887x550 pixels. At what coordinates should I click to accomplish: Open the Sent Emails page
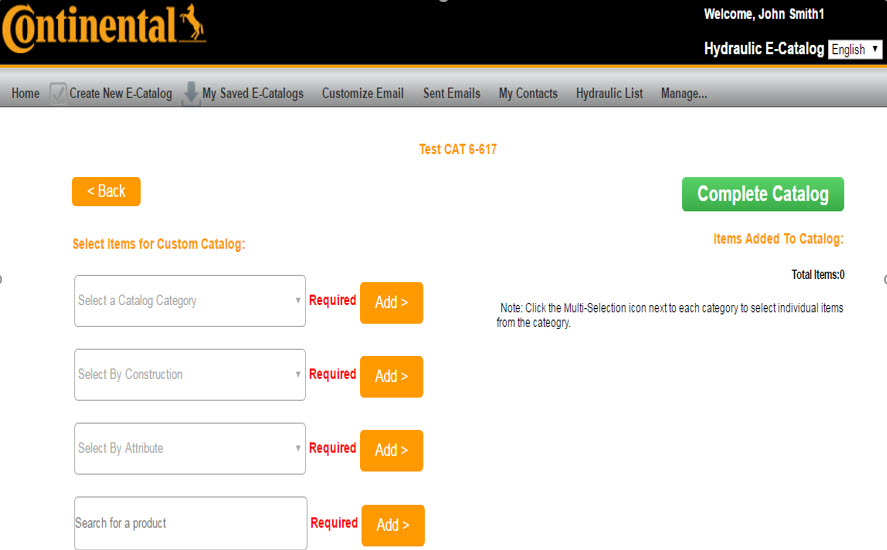coord(451,94)
